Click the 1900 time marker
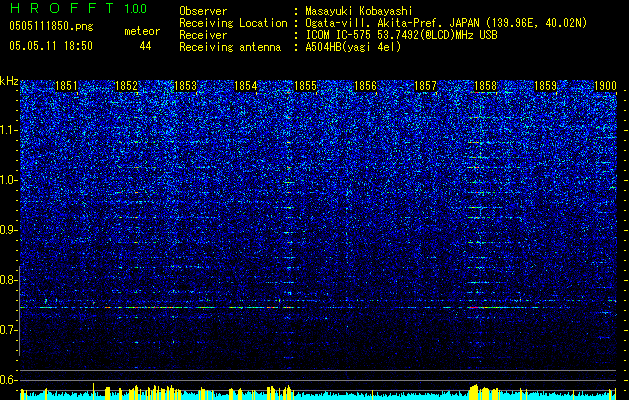This screenshot has height=400, width=629. (605, 86)
